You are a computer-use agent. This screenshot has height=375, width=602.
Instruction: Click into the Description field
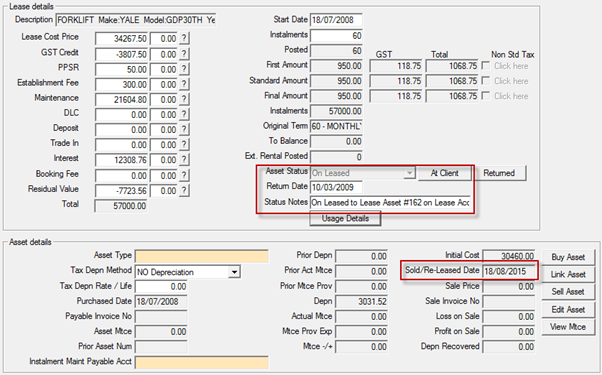click(x=136, y=20)
